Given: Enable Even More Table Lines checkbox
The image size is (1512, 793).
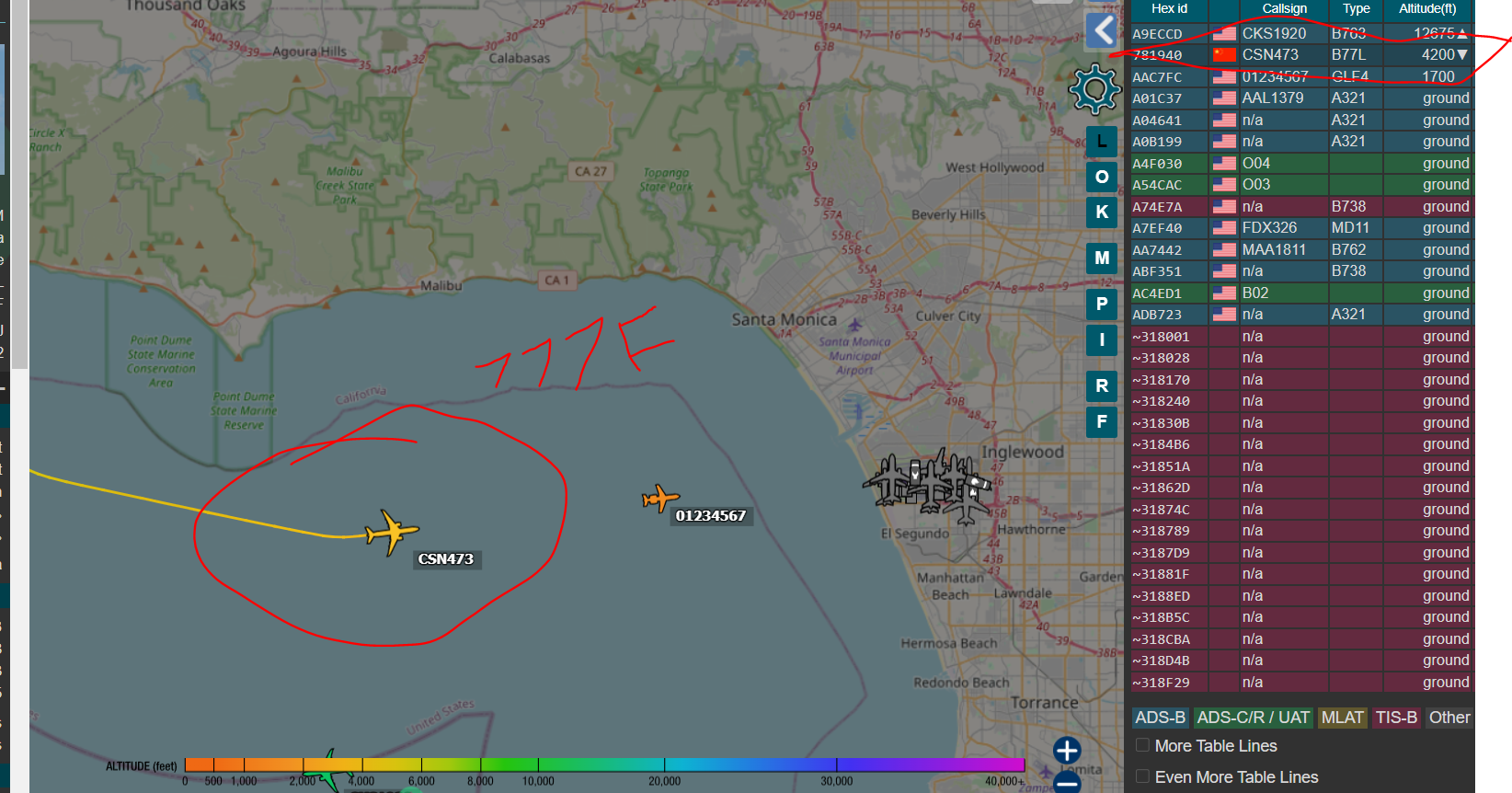Looking at the screenshot, I should coord(1142,776).
